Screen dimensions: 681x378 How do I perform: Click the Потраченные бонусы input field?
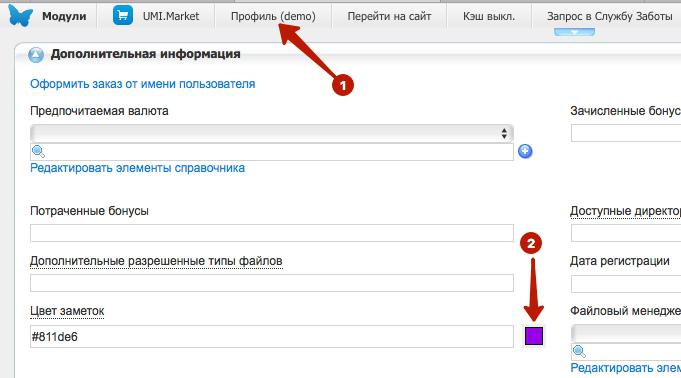pos(272,233)
